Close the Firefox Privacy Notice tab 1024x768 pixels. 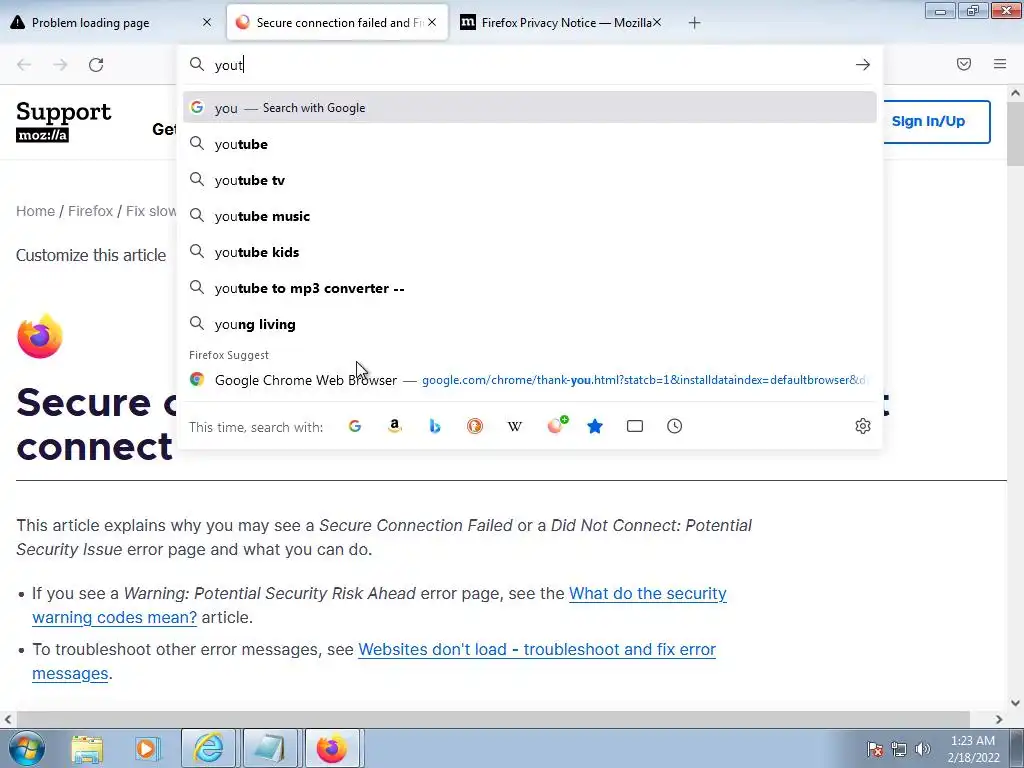click(657, 22)
